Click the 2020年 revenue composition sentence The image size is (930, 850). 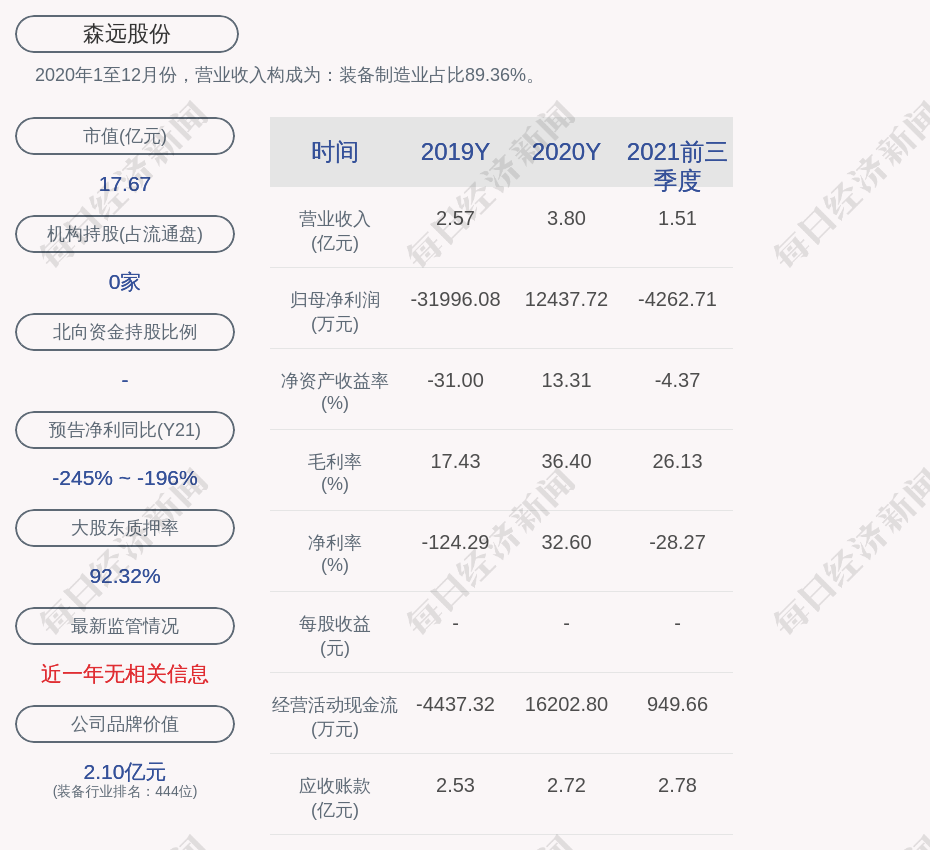(286, 75)
